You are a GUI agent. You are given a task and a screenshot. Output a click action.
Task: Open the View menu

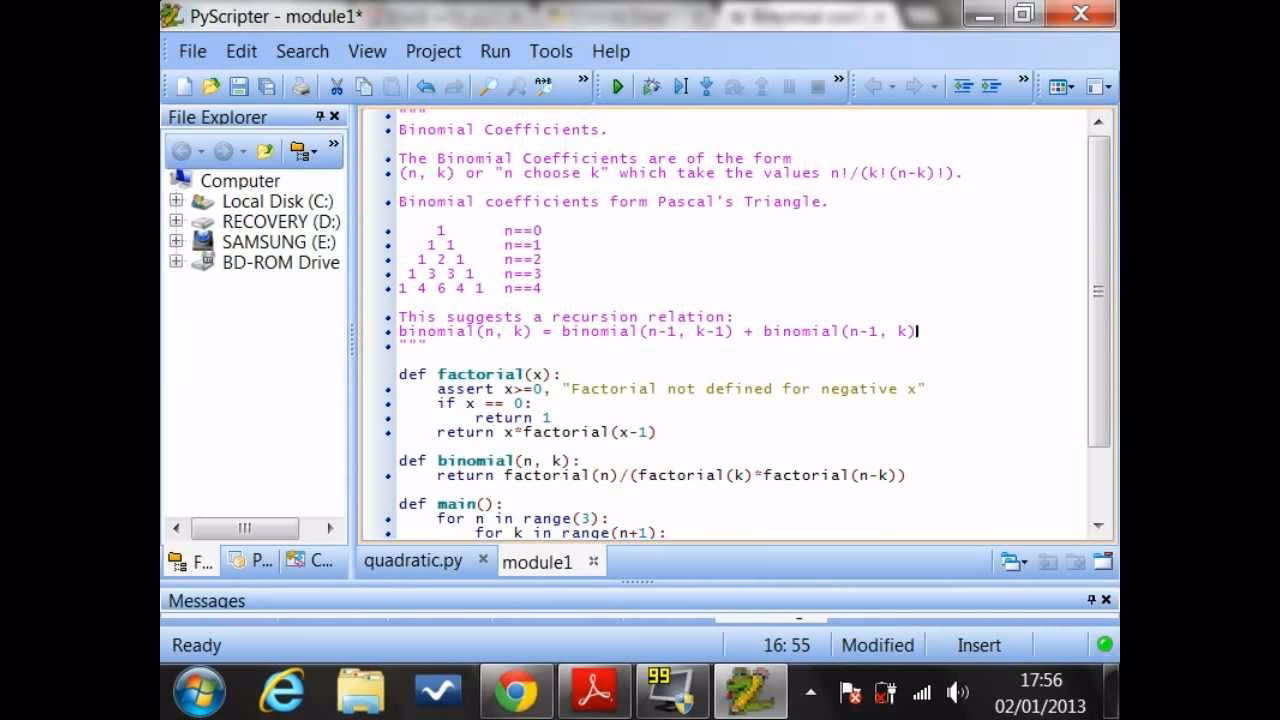click(367, 51)
